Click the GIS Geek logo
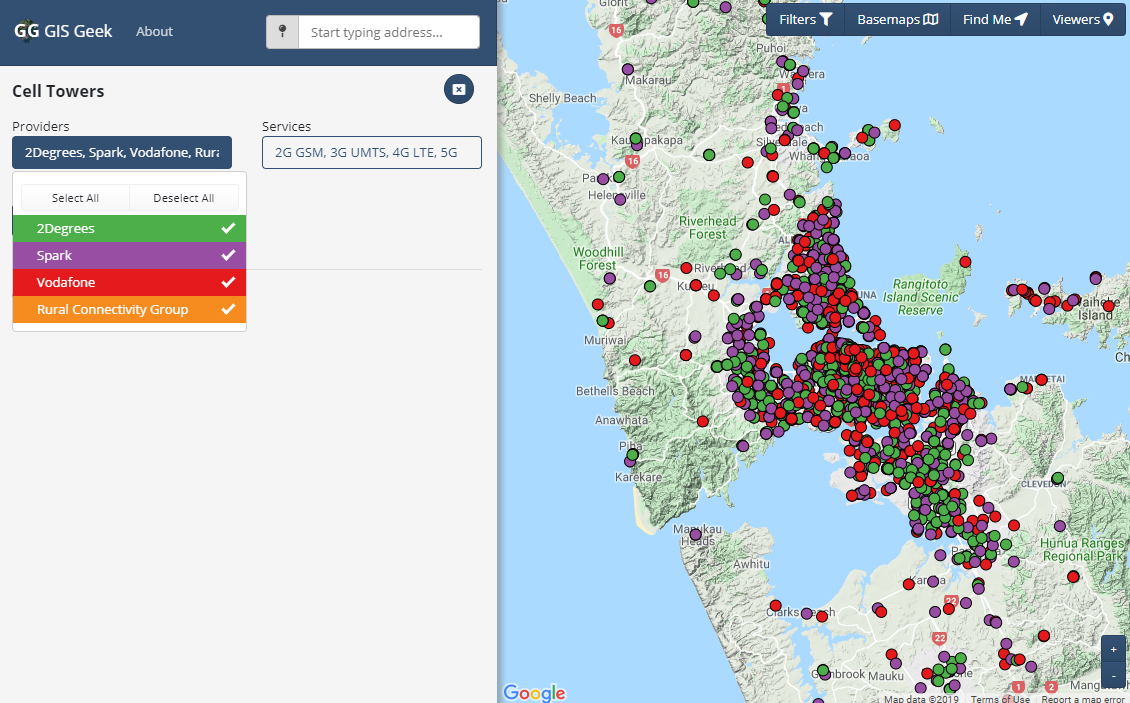1130x703 pixels. (x=27, y=31)
